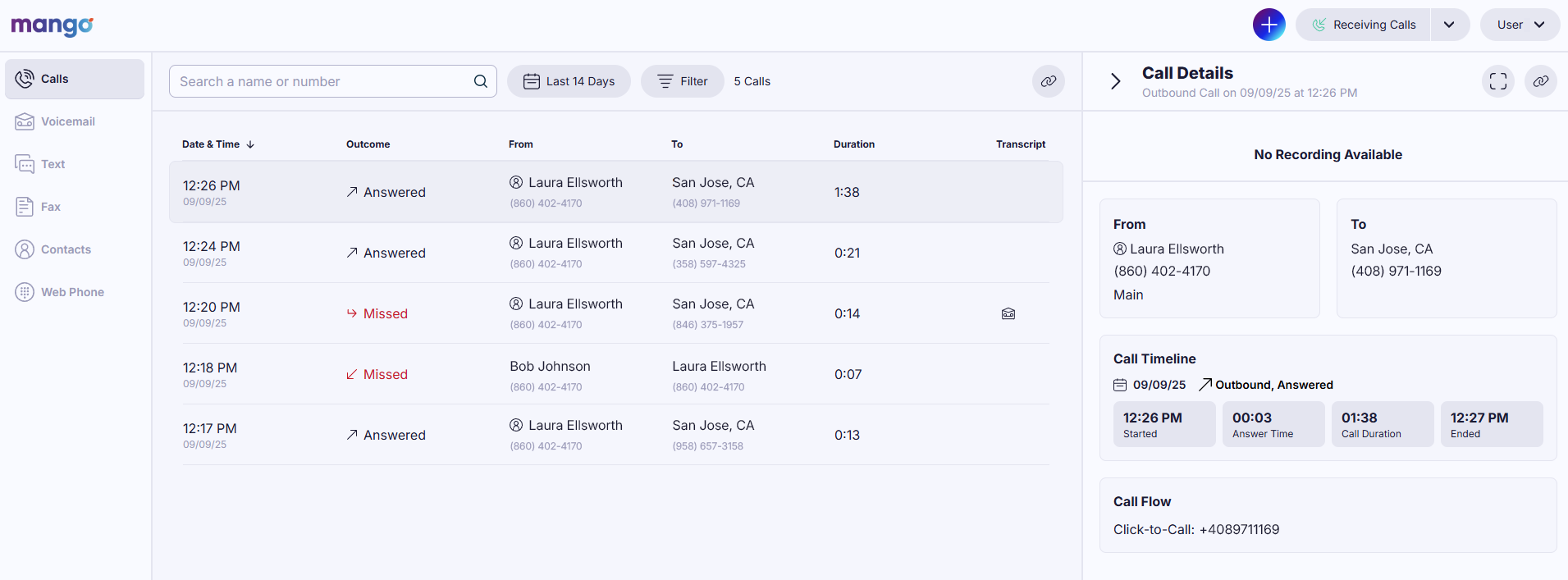The height and width of the screenshot is (580, 1568).
Task: Go to Voicemail in sidebar
Action: (x=67, y=121)
